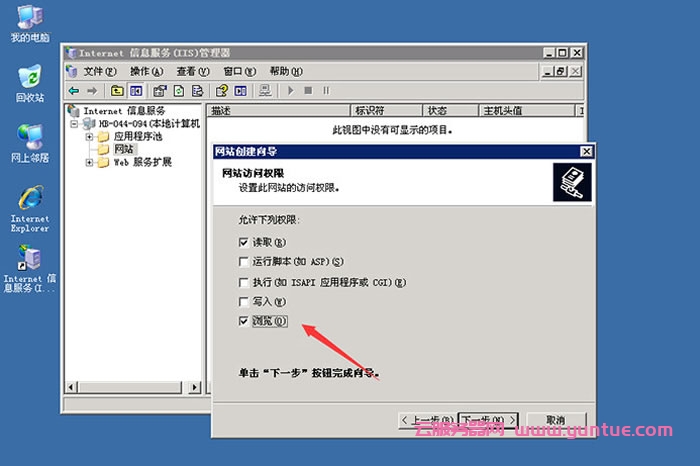Open the 查看(V) menu
Image resolution: width=700 pixels, height=466 pixels.
[192, 71]
